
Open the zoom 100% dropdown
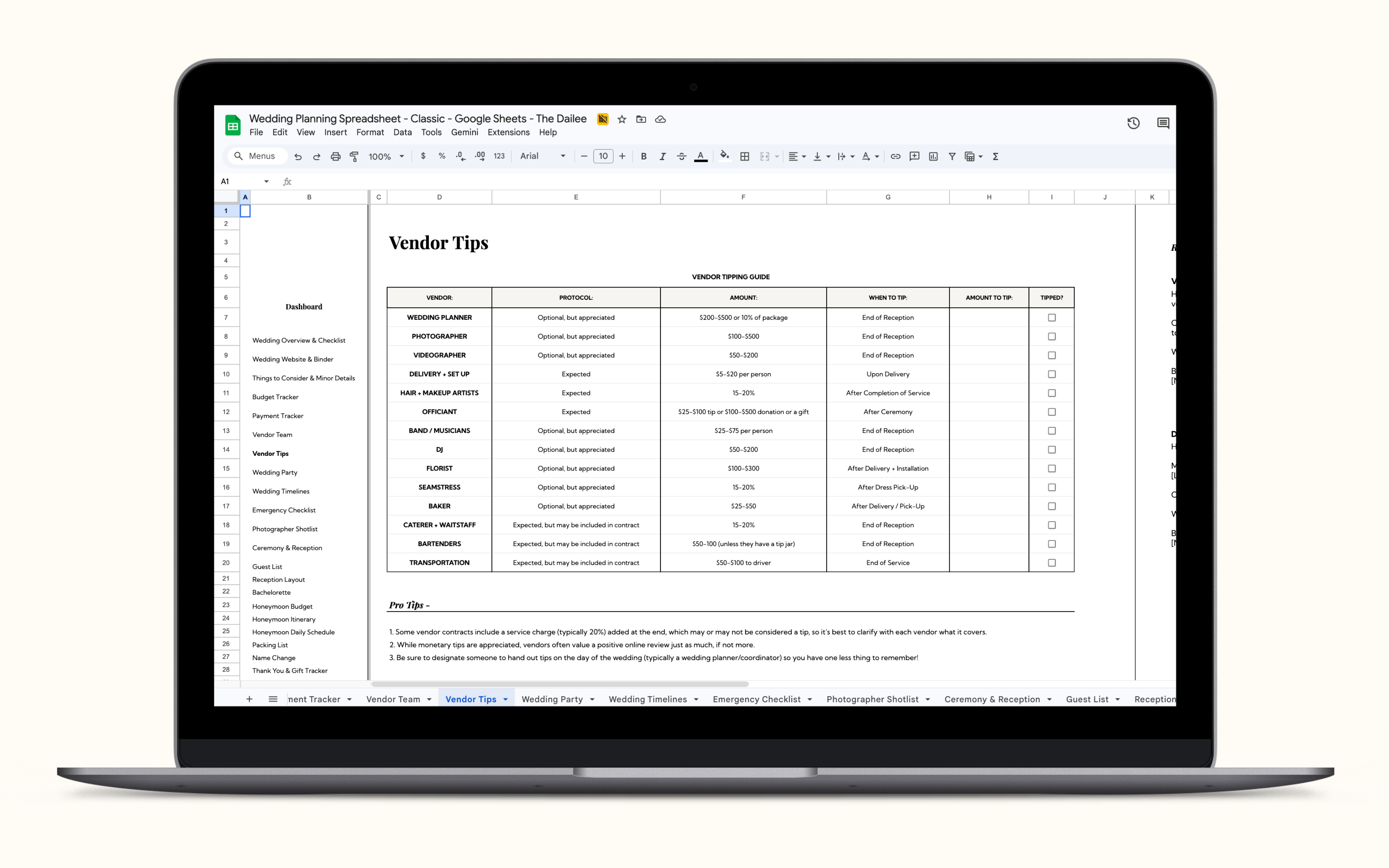[386, 156]
